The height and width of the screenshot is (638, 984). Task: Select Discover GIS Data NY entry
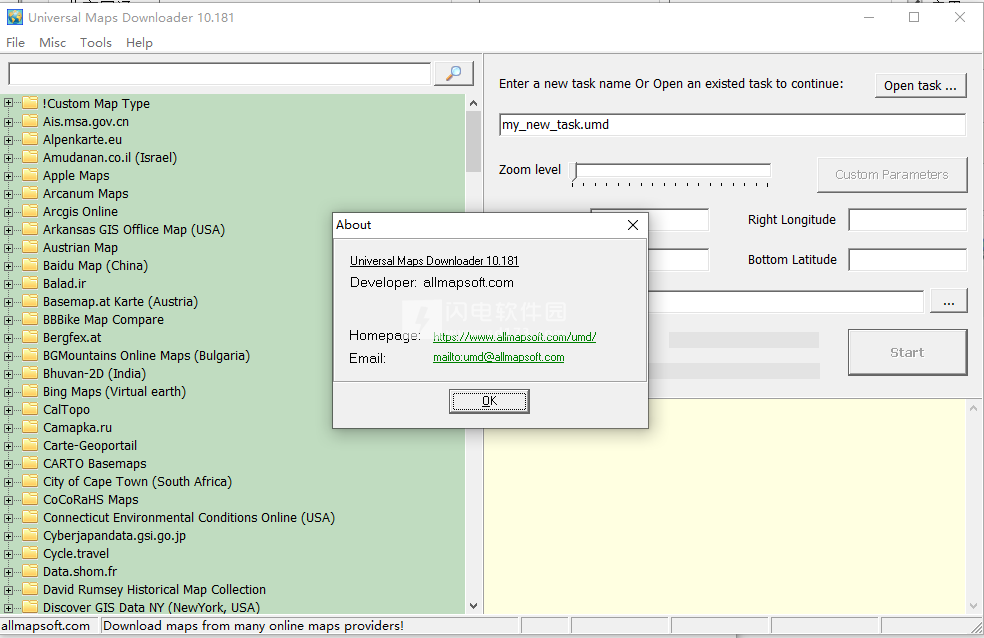click(151, 607)
